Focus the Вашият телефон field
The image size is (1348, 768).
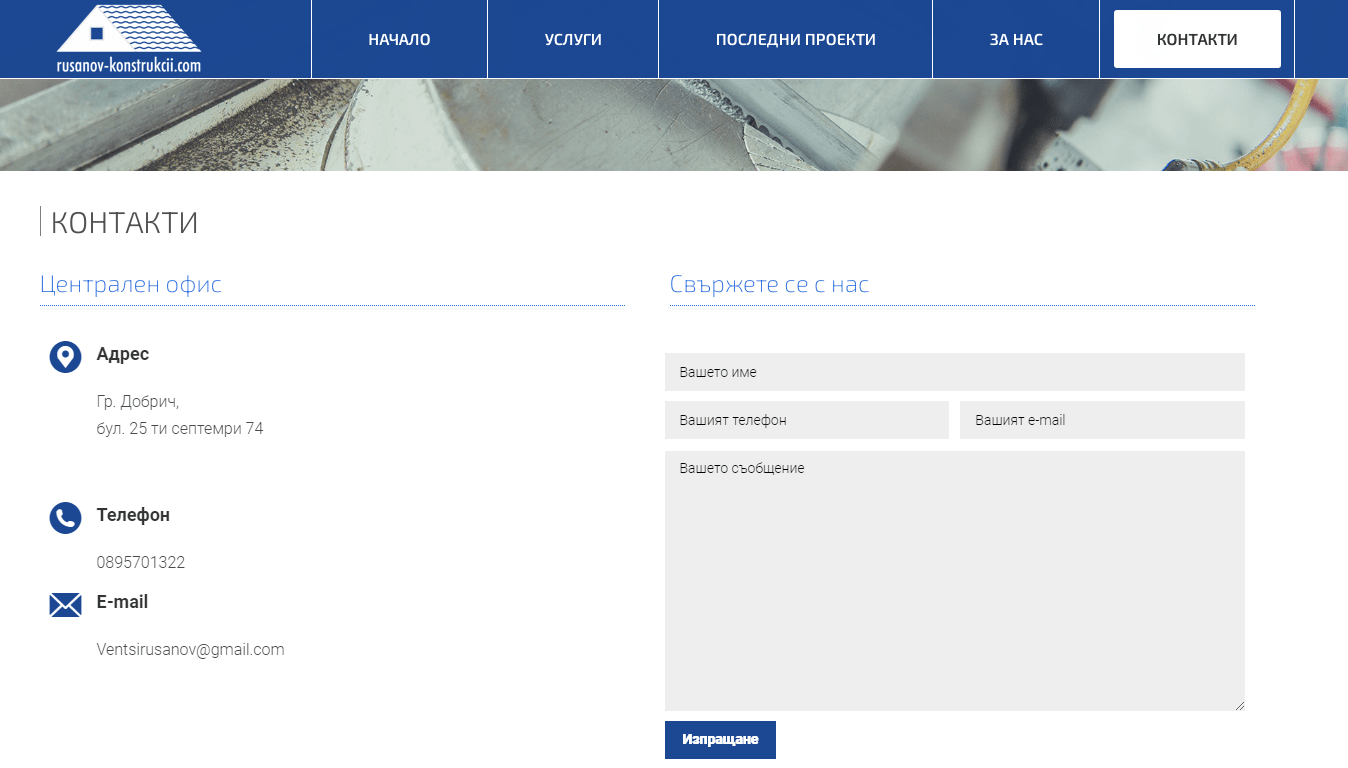pos(806,420)
